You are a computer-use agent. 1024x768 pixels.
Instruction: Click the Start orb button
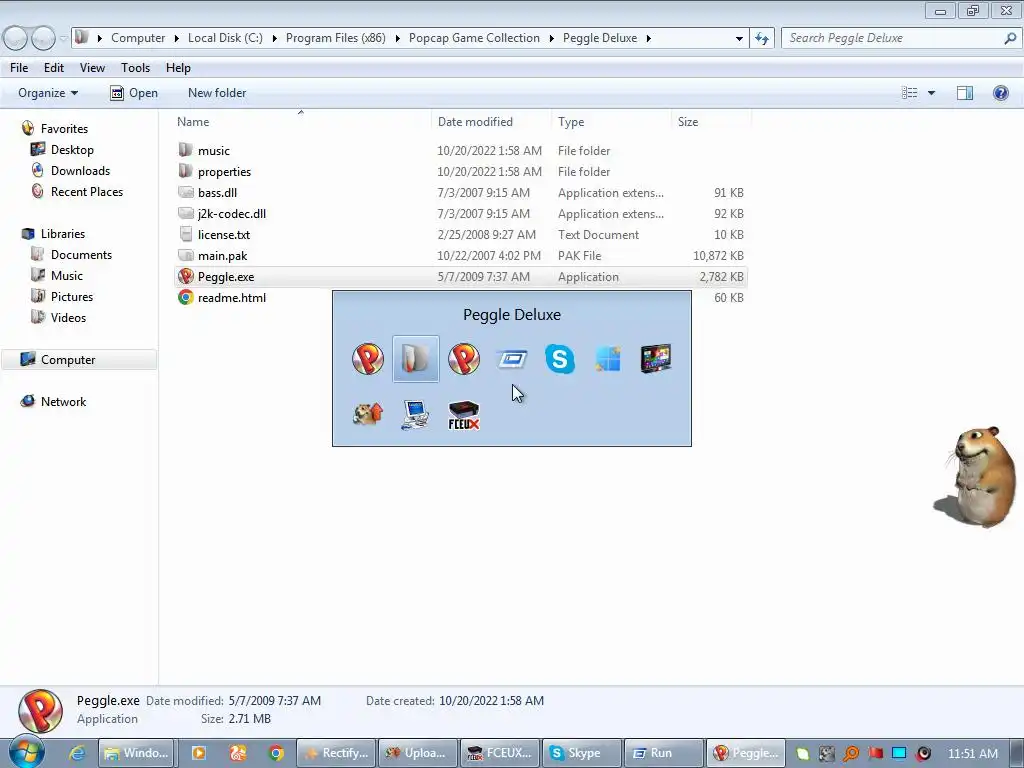(x=26, y=753)
